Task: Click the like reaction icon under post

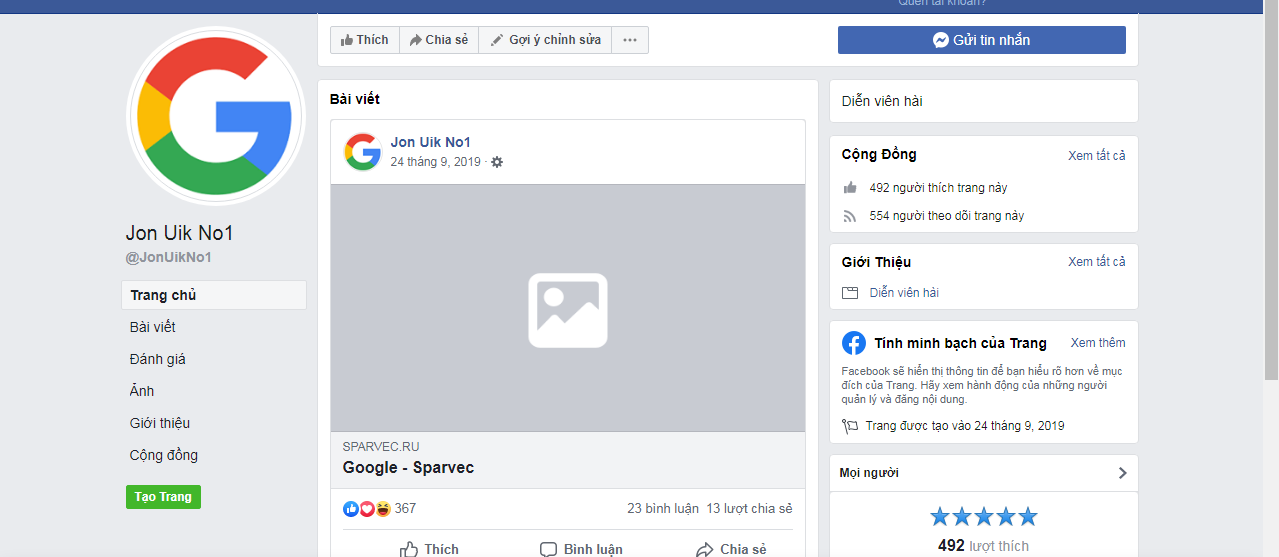Action: pyautogui.click(x=351, y=509)
